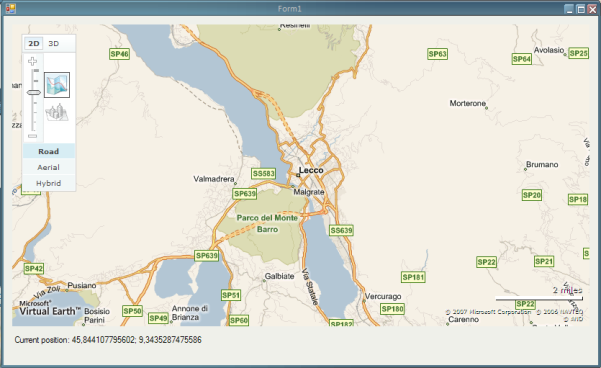Click the zoom out minus icon
The width and height of the screenshot is (601, 368).
(33, 136)
